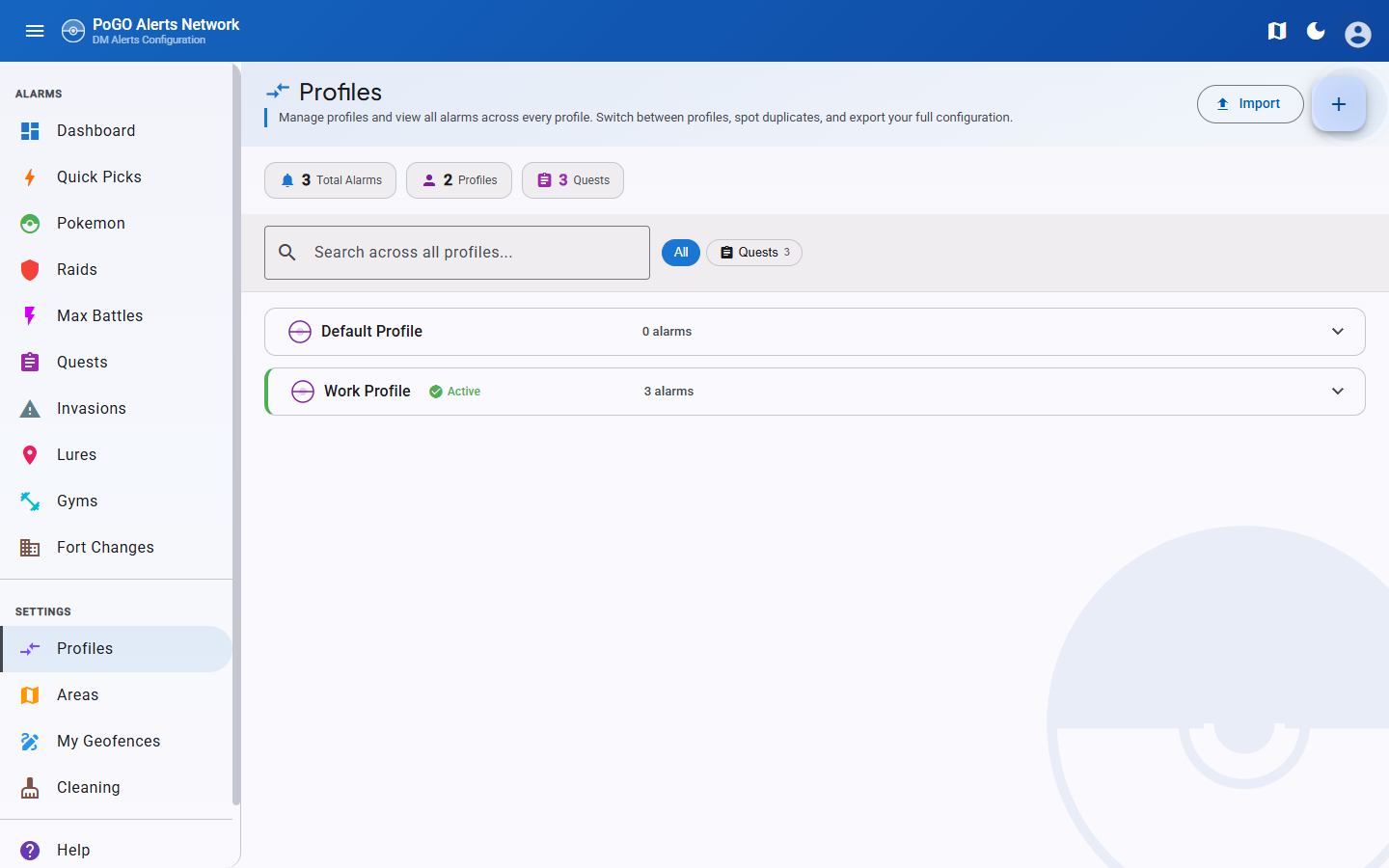Click the Raids shield icon
The height and width of the screenshot is (868, 1389).
(x=30, y=270)
